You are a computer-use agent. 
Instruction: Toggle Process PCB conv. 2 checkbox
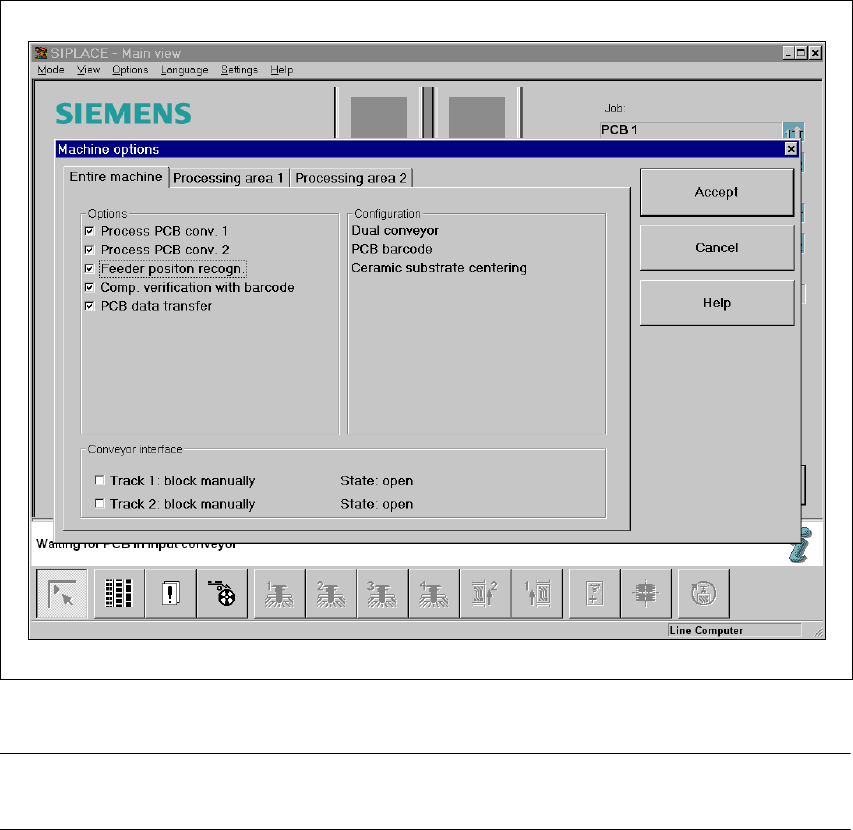pyautogui.click(x=90, y=250)
